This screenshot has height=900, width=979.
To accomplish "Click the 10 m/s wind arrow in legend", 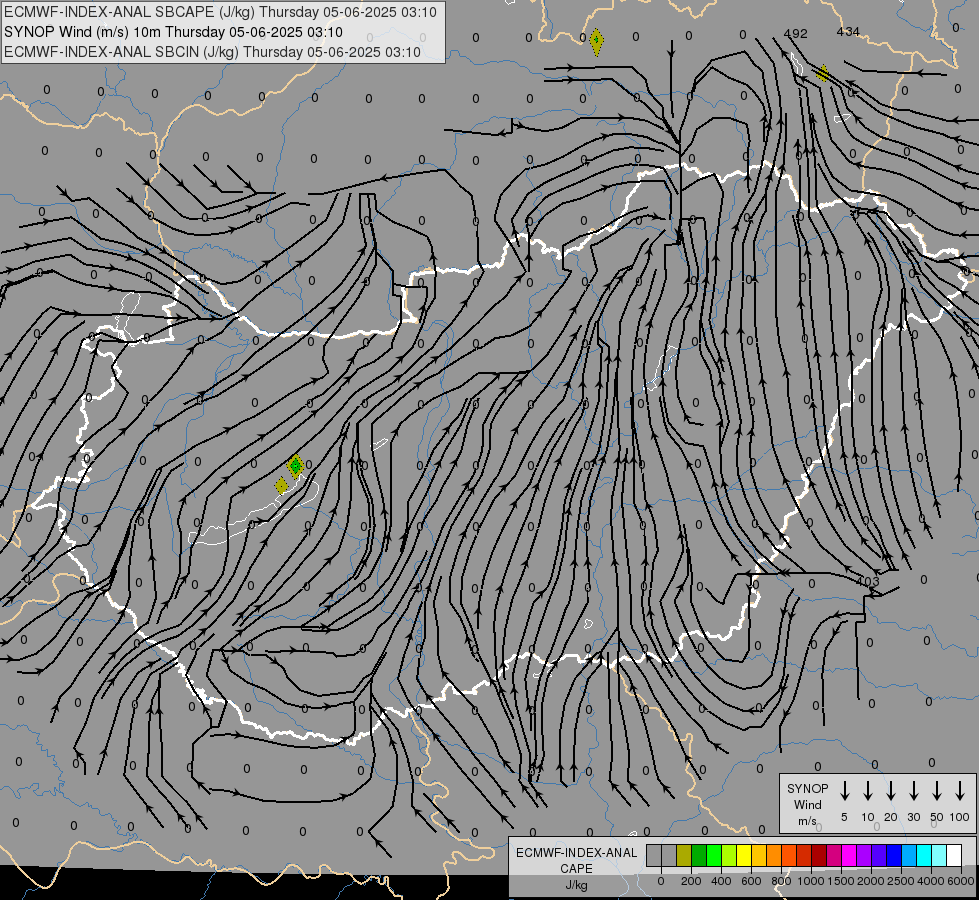I will [868, 790].
